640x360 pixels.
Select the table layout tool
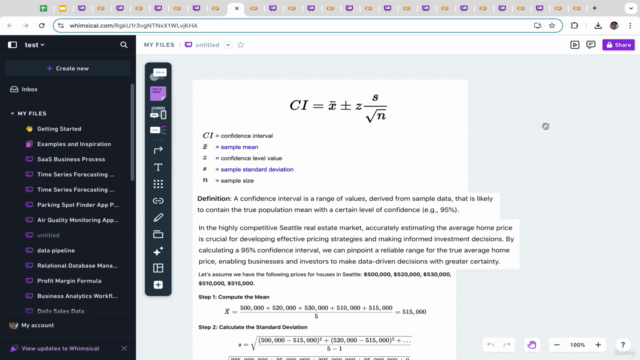pos(158,268)
